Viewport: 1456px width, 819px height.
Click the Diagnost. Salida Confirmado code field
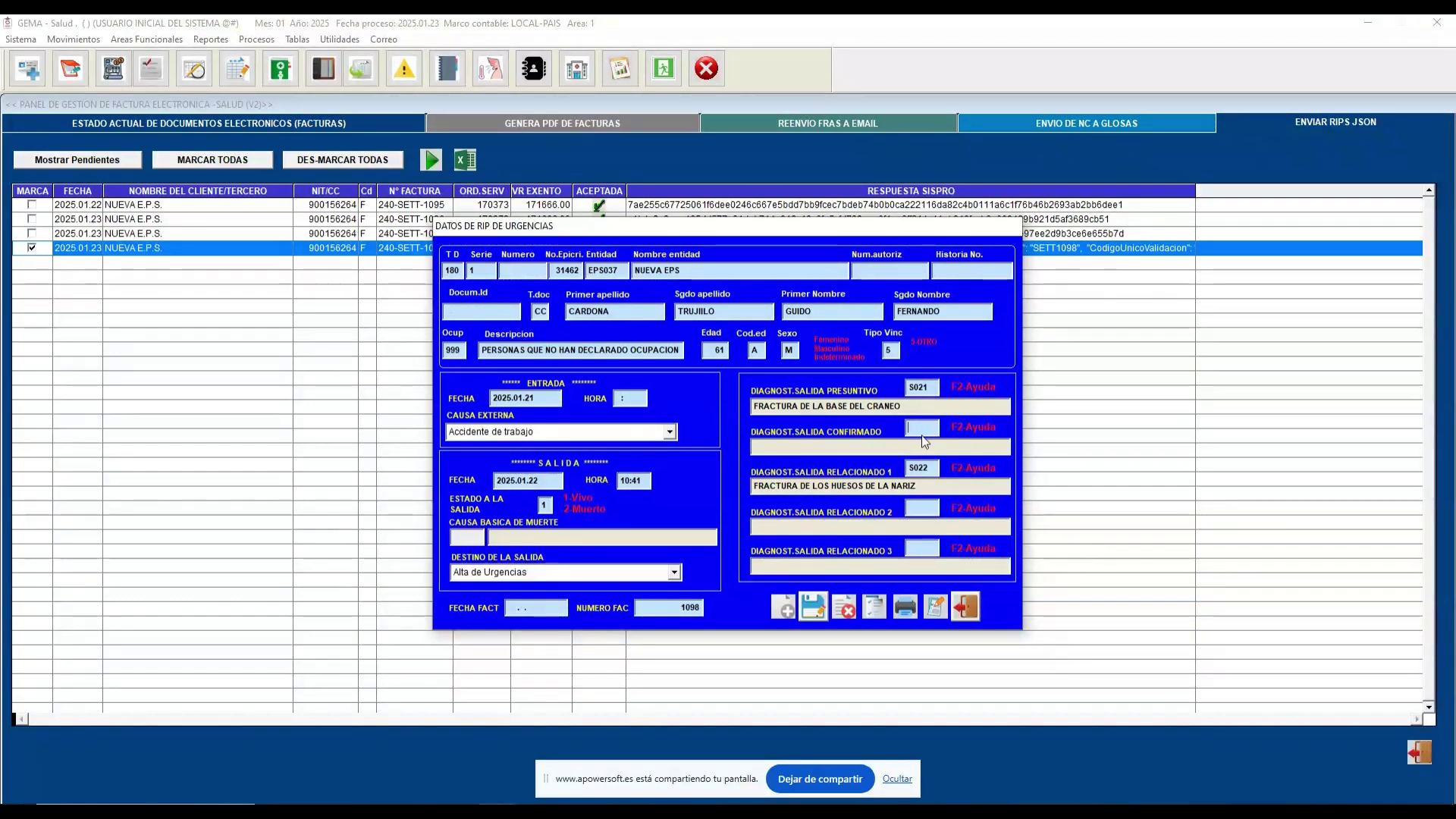[x=922, y=428]
